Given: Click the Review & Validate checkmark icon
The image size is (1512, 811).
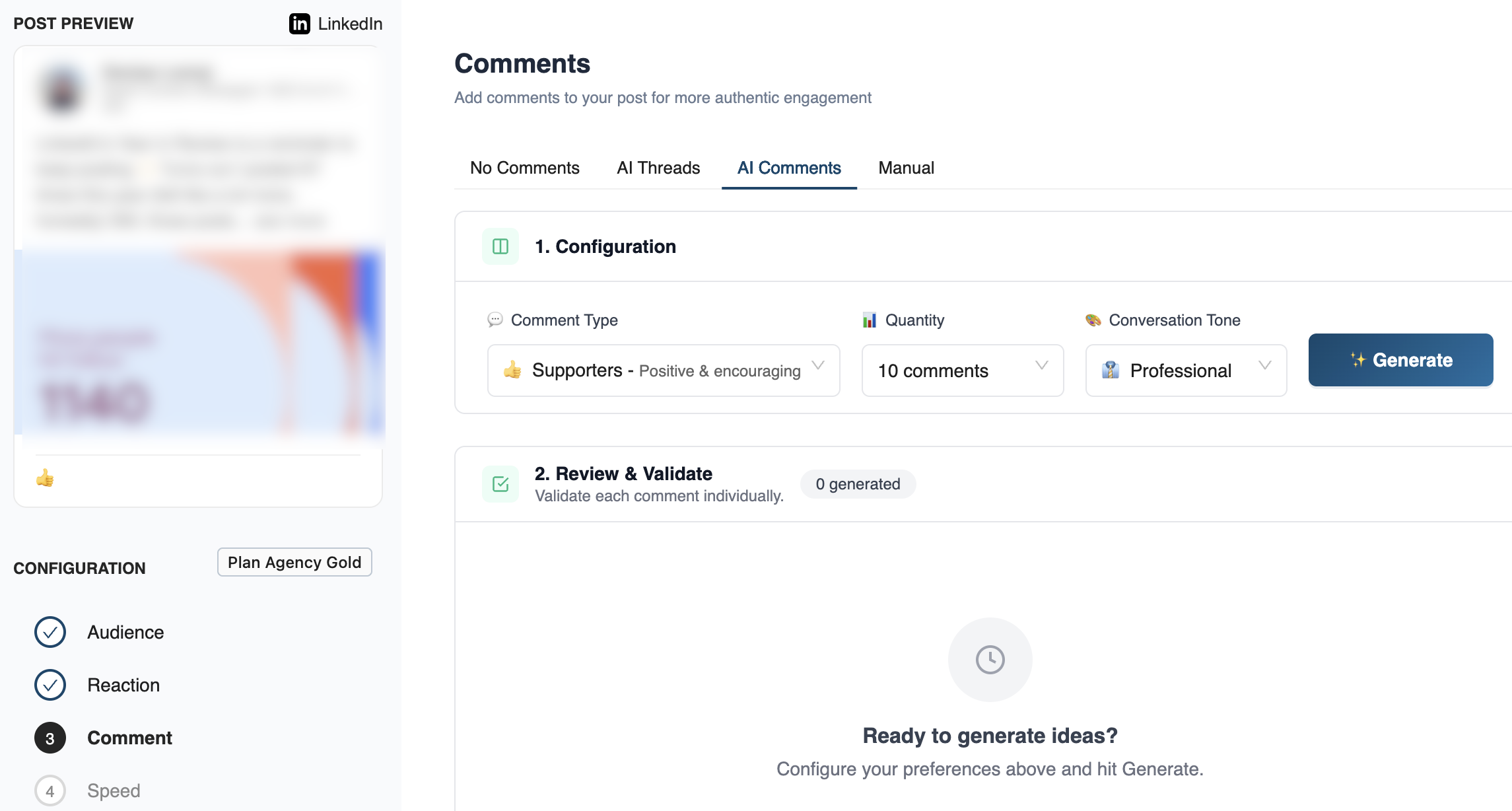Looking at the screenshot, I should coord(500,483).
